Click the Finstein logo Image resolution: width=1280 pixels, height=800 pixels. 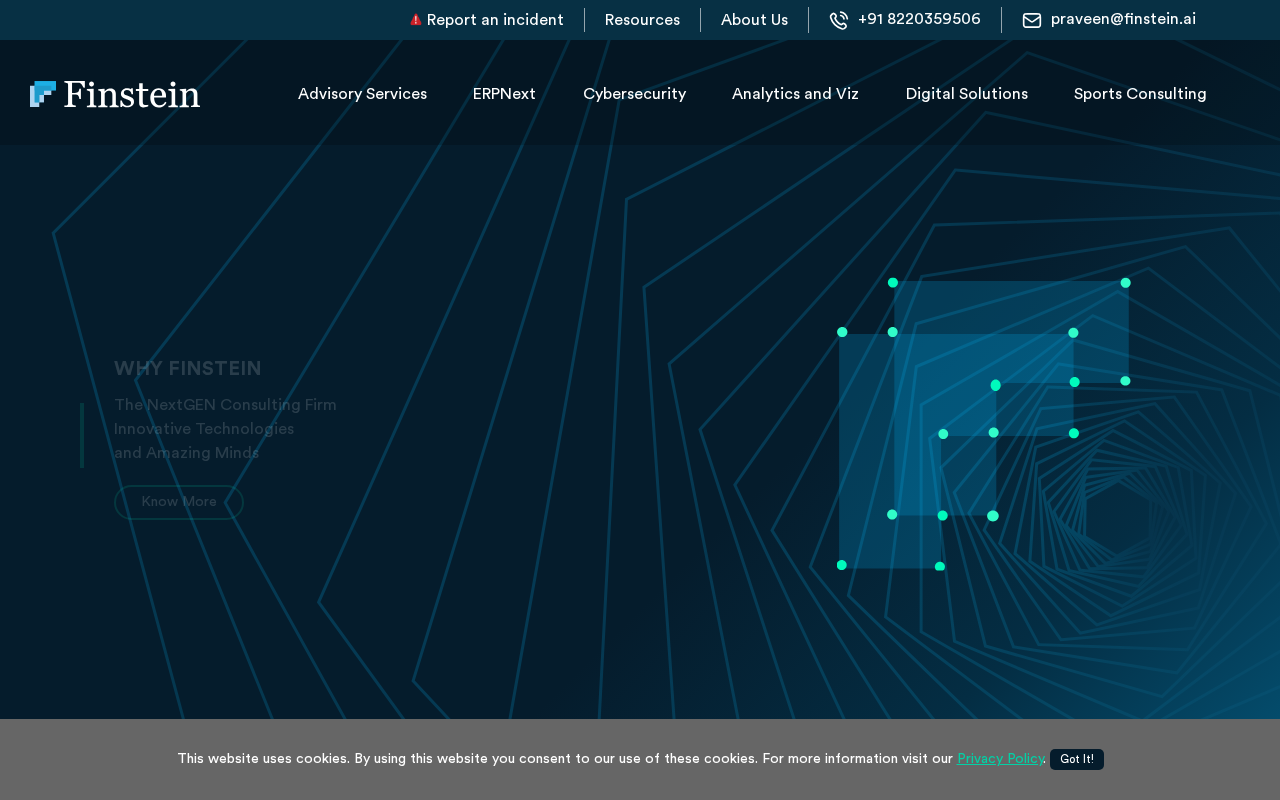click(x=115, y=94)
